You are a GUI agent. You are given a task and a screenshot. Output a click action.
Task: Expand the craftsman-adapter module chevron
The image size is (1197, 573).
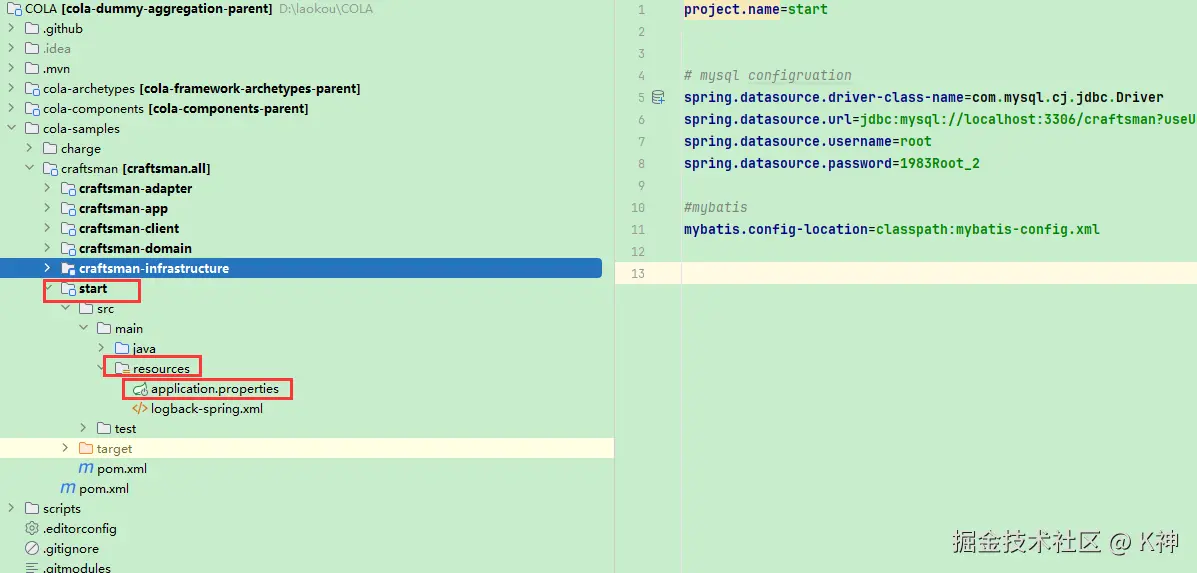pyautogui.click(x=47, y=188)
